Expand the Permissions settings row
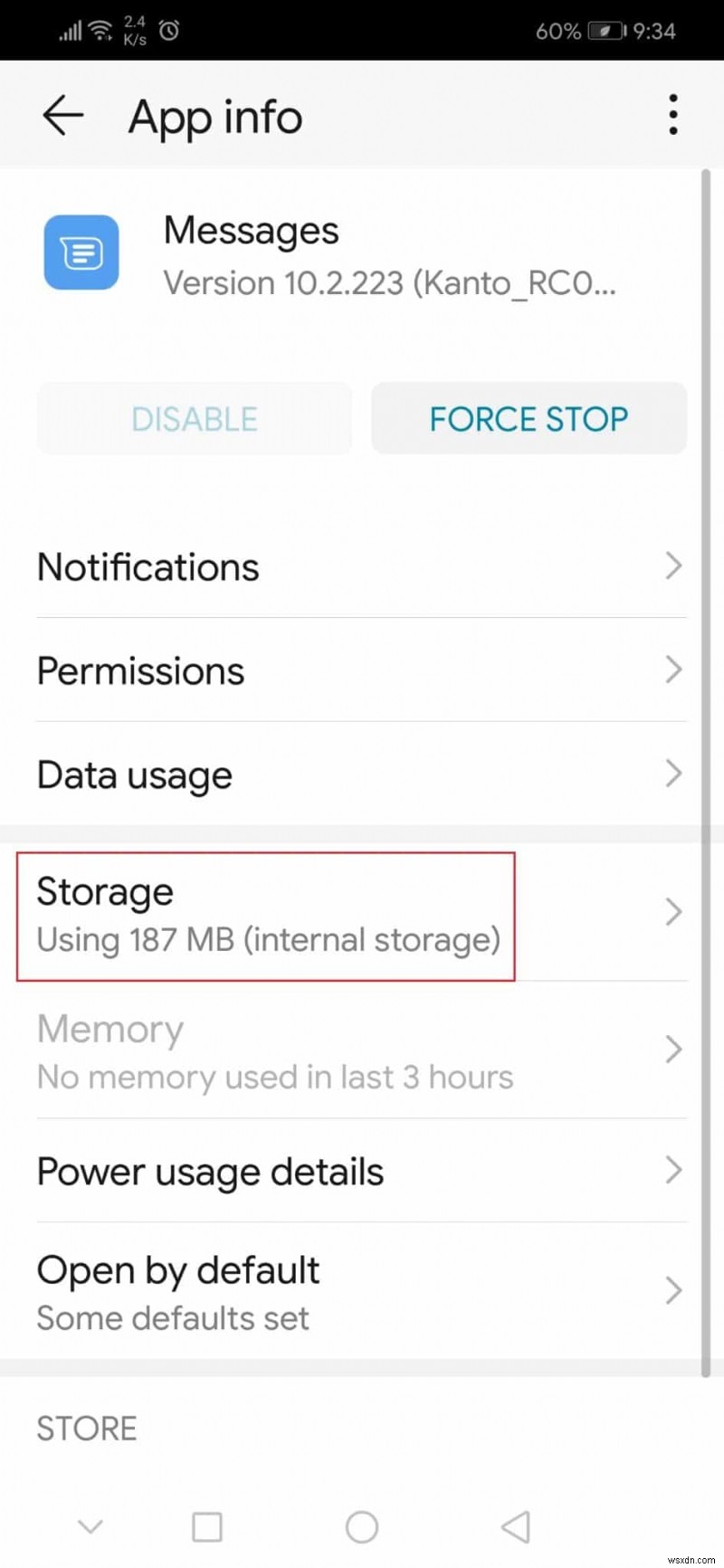 [361, 670]
